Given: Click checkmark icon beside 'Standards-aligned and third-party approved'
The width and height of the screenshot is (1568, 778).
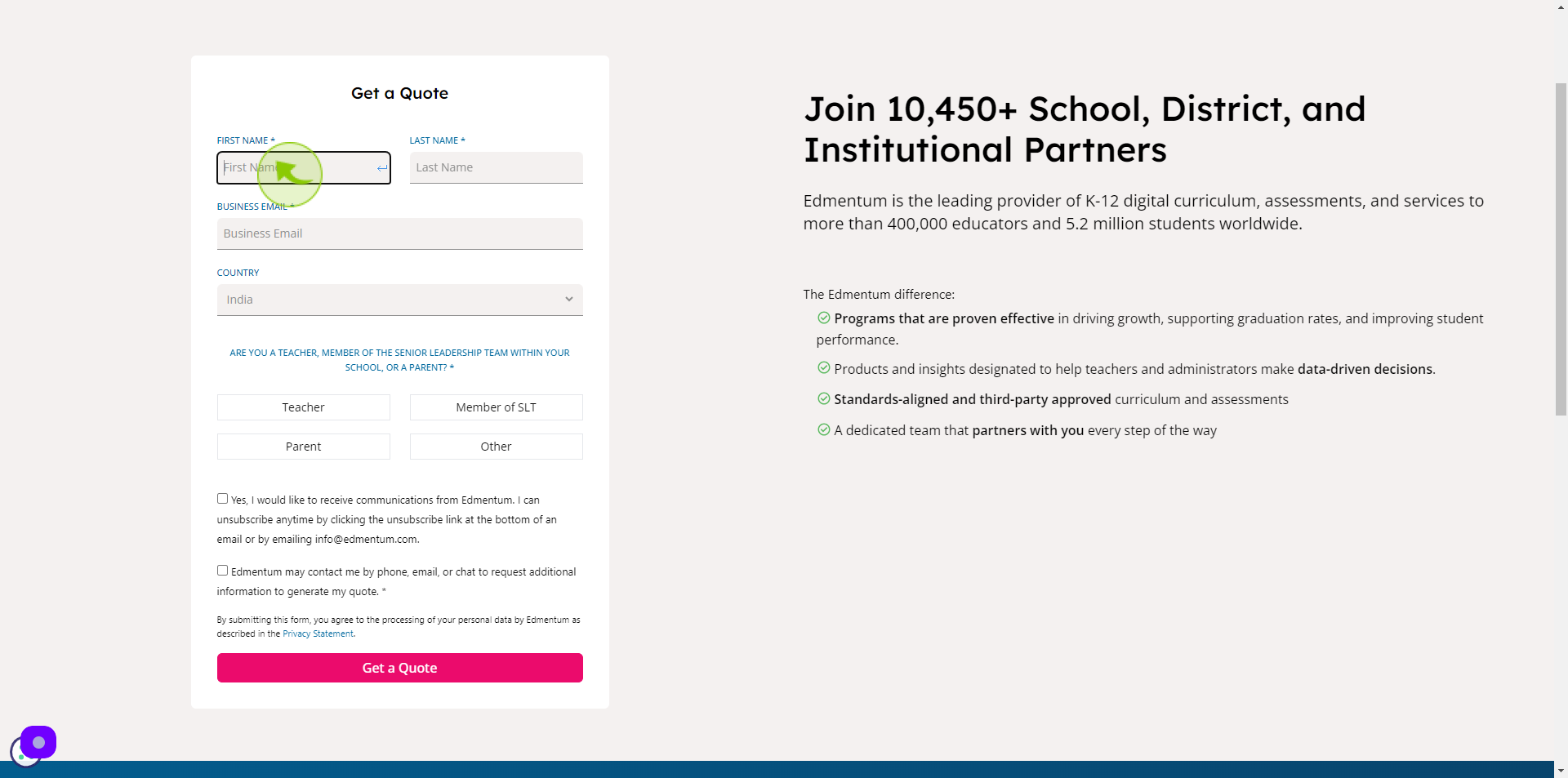Looking at the screenshot, I should [x=824, y=398].
